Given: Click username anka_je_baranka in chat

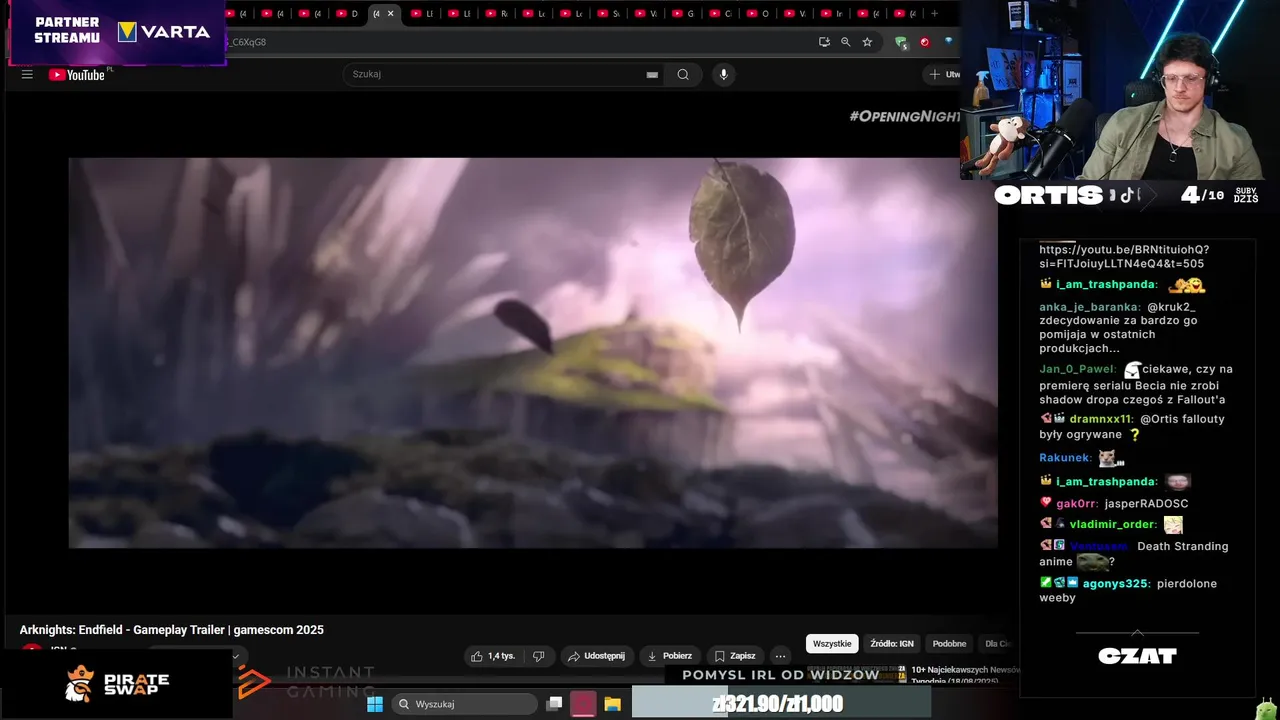Looking at the screenshot, I should 1089,307.
